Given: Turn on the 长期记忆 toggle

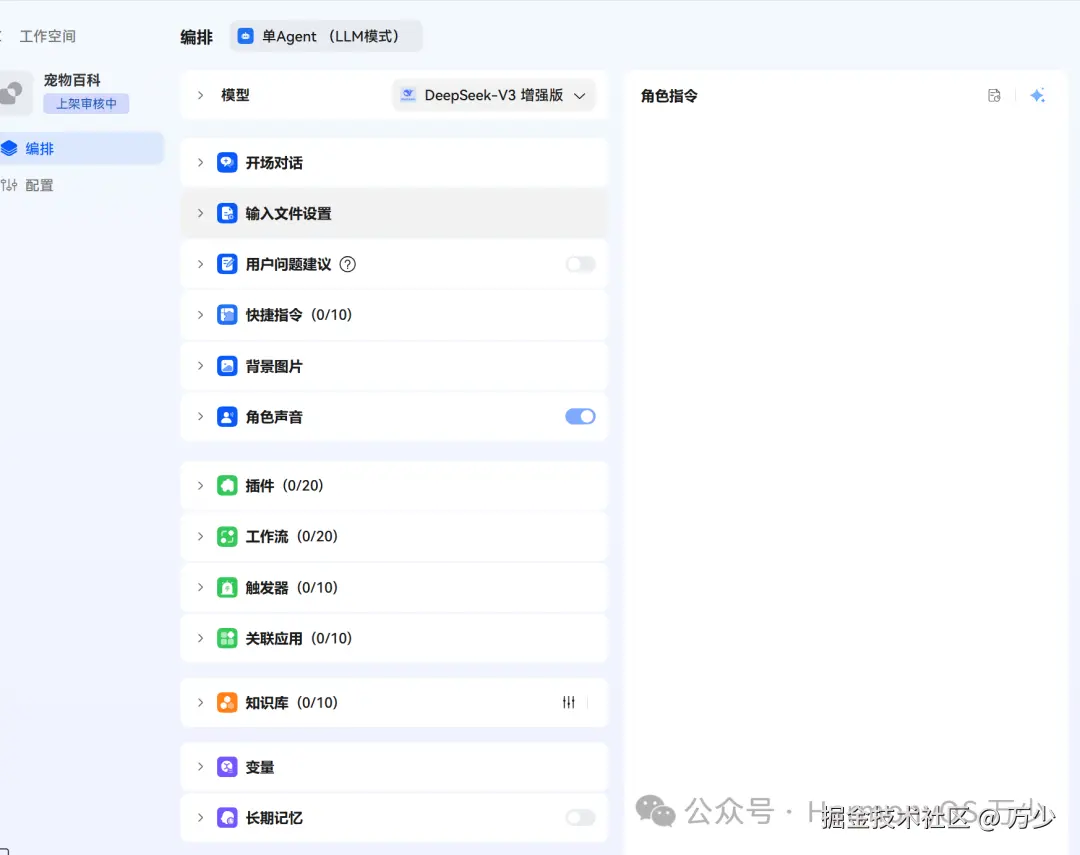Looking at the screenshot, I should click(581, 818).
